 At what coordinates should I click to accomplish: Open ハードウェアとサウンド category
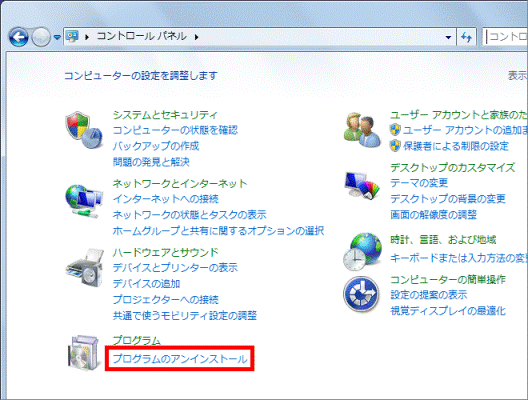pyautogui.click(x=165, y=252)
